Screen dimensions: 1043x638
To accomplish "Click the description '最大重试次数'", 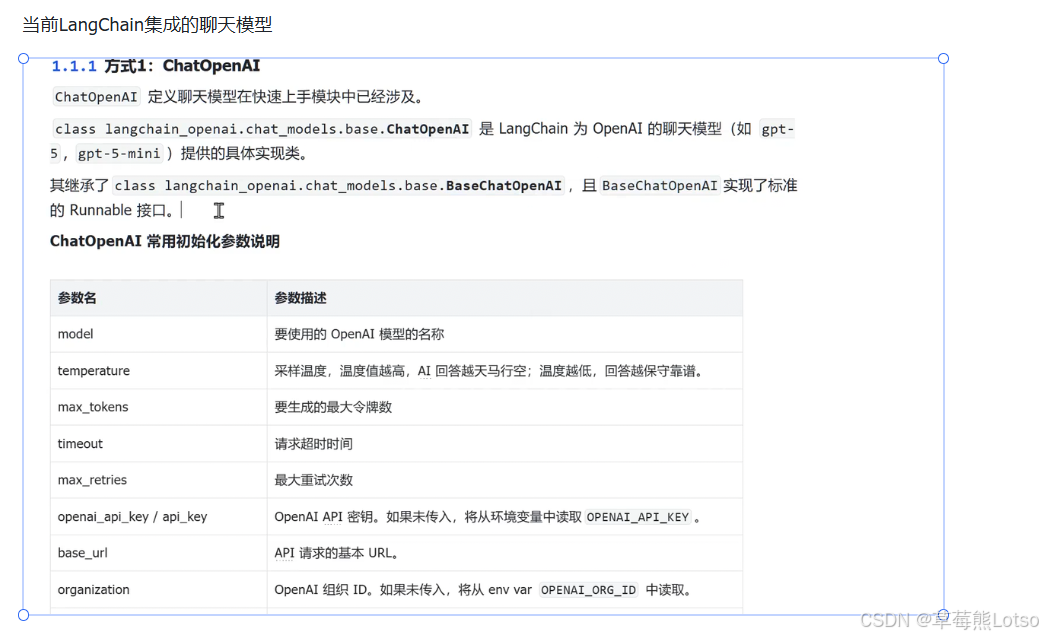I will [x=313, y=480].
